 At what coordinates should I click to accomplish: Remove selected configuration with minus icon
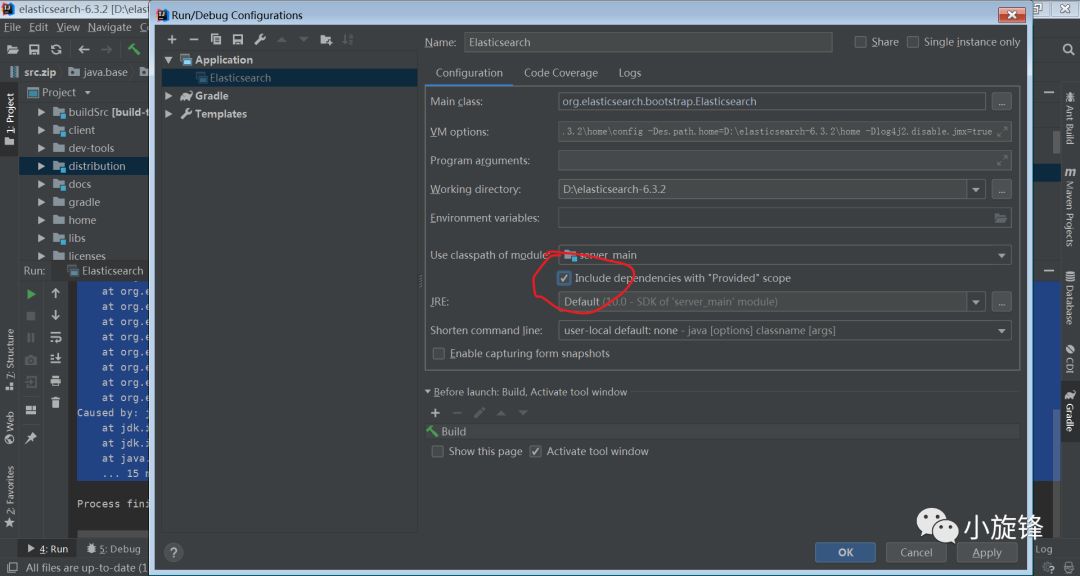194,40
